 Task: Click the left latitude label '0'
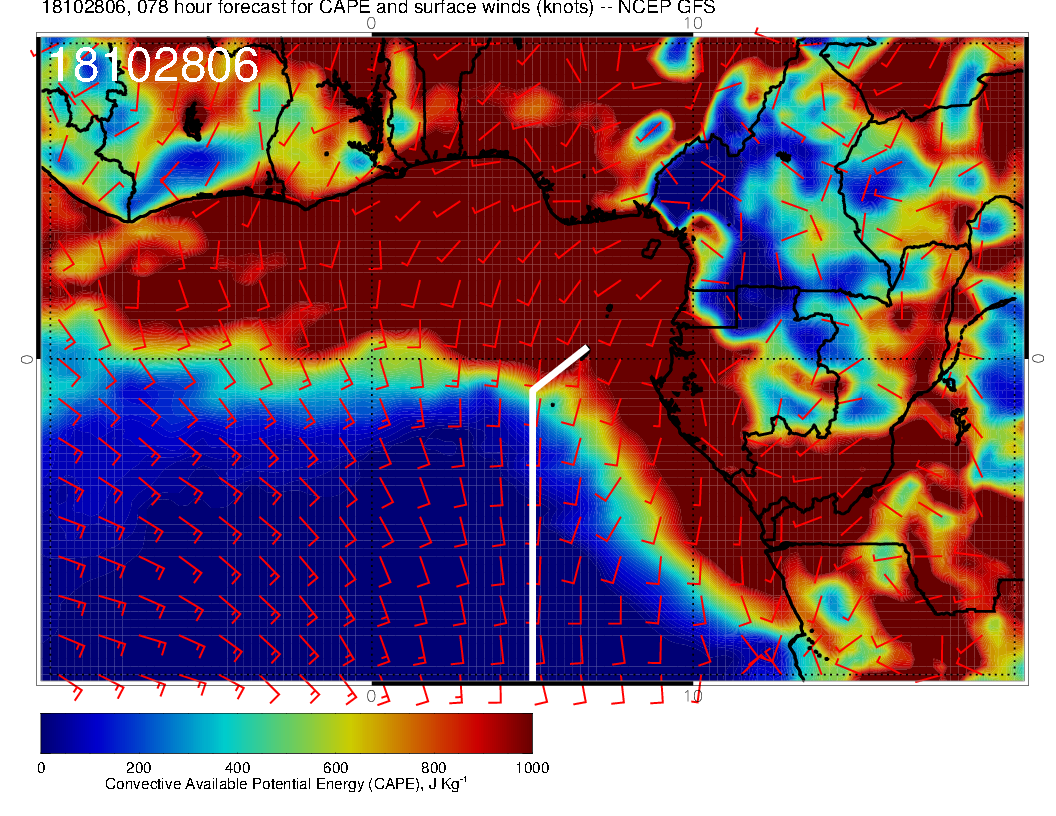pyautogui.click(x=26, y=360)
